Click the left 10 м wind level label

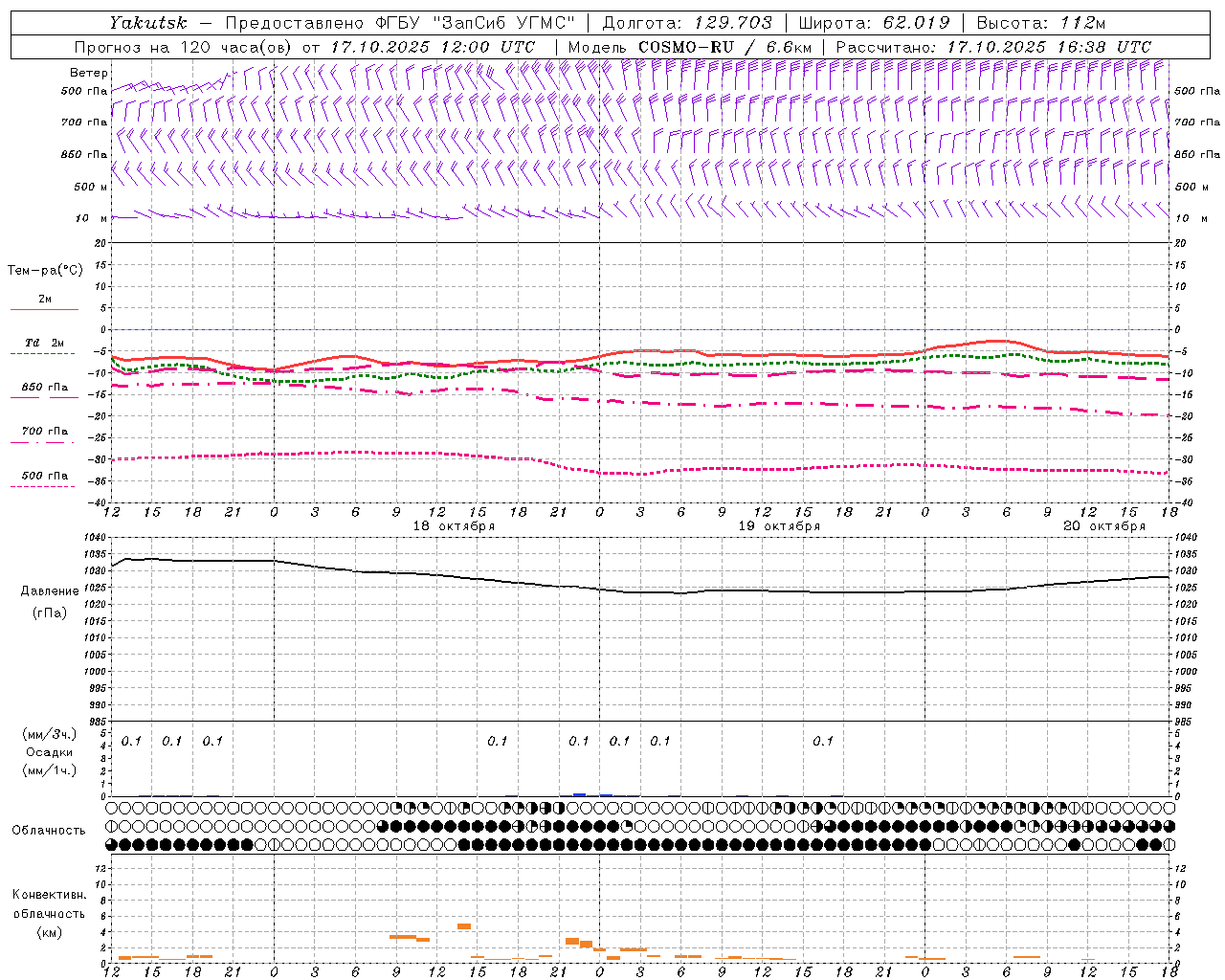click(91, 218)
